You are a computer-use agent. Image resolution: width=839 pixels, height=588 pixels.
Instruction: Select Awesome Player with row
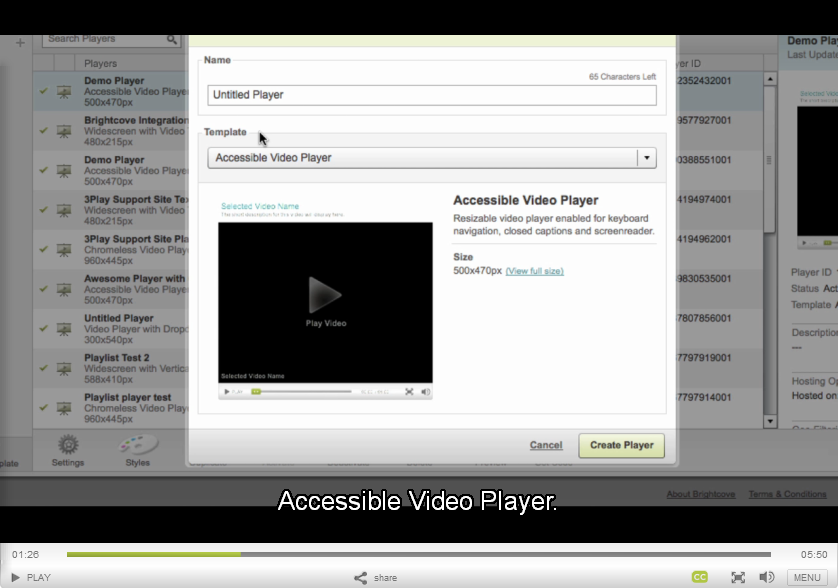[111, 289]
